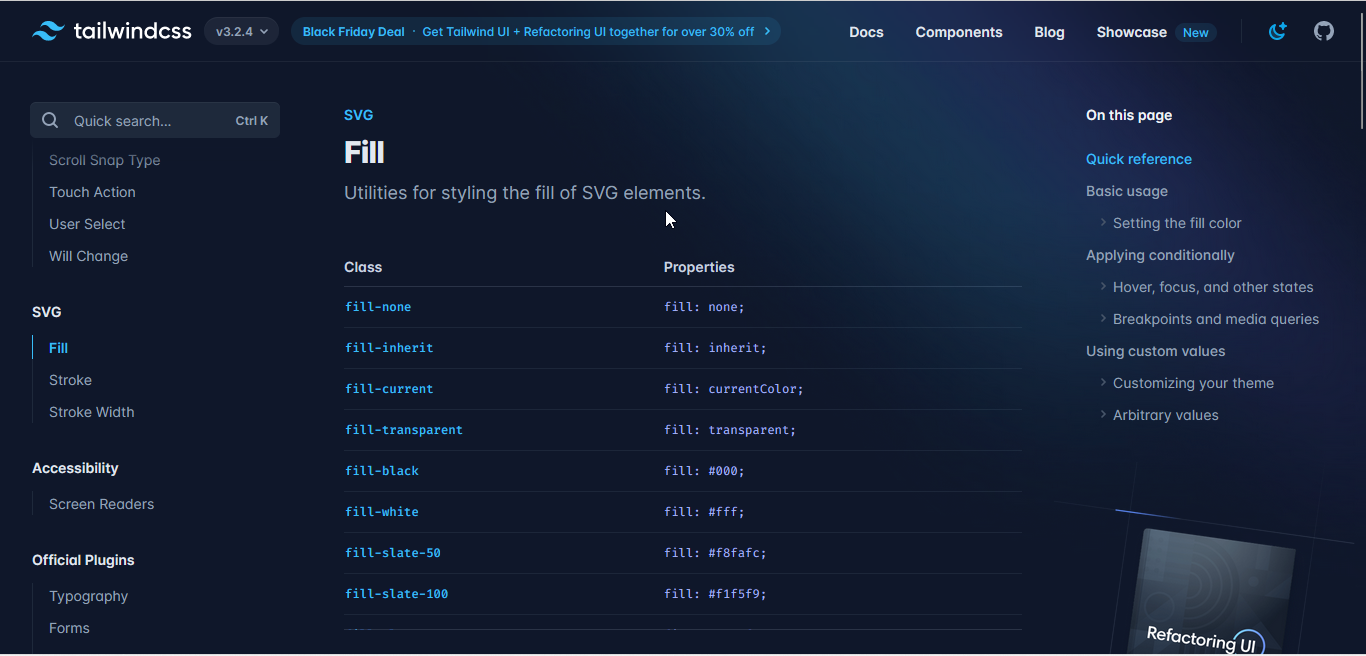Open the Docs menu item

[866, 32]
